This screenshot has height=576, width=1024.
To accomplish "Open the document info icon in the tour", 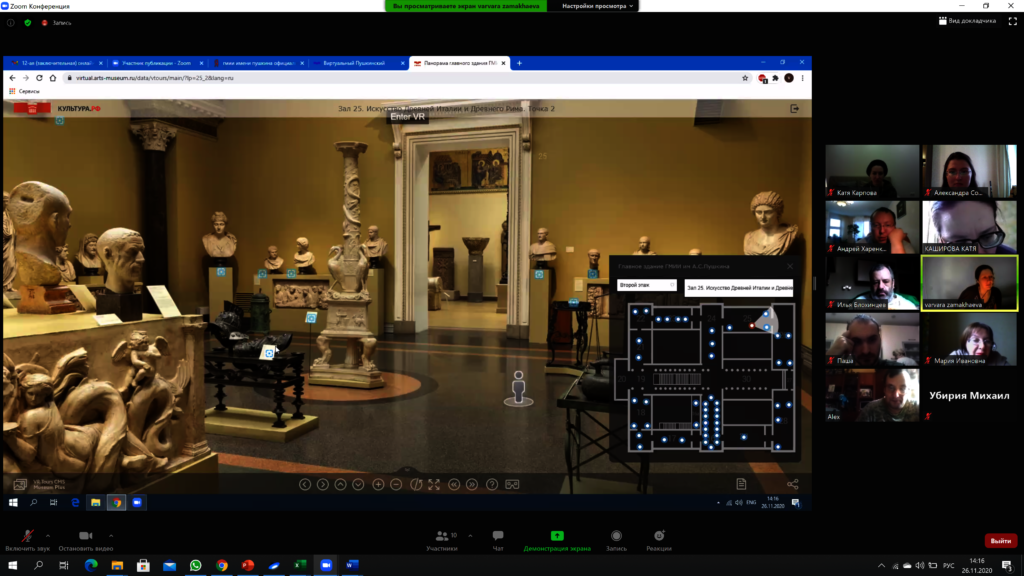I will (741, 484).
